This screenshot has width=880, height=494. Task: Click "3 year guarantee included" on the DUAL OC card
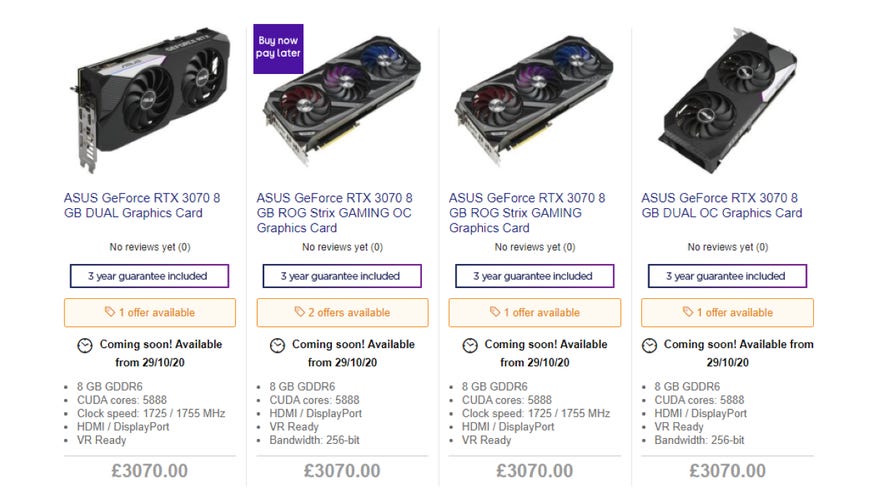(x=727, y=276)
